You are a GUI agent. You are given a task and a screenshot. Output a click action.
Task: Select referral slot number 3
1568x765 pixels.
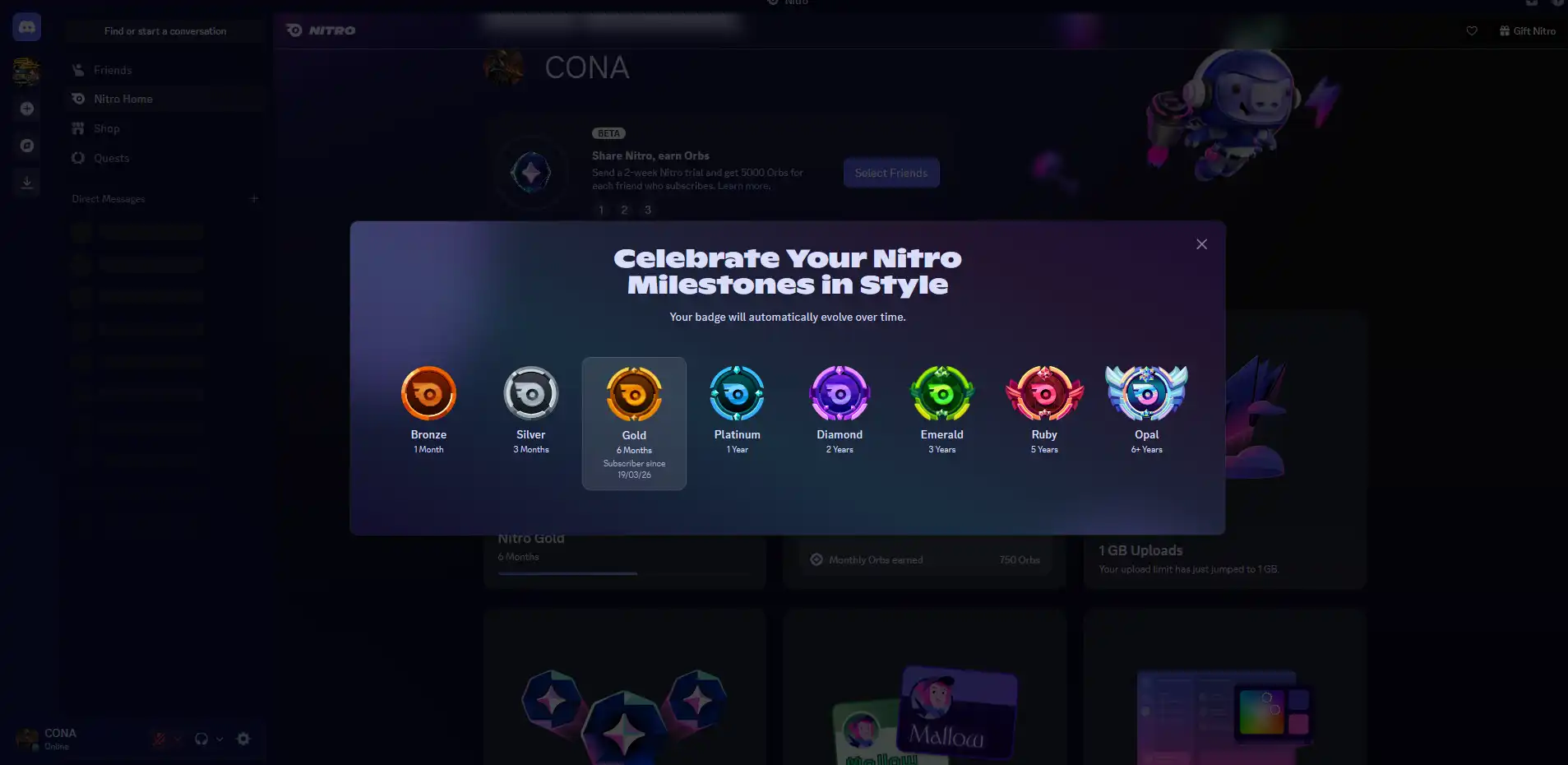[x=648, y=210]
